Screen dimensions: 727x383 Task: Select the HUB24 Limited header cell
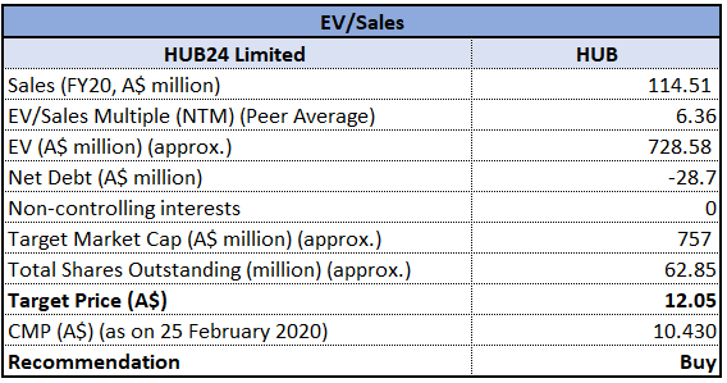pos(237,54)
